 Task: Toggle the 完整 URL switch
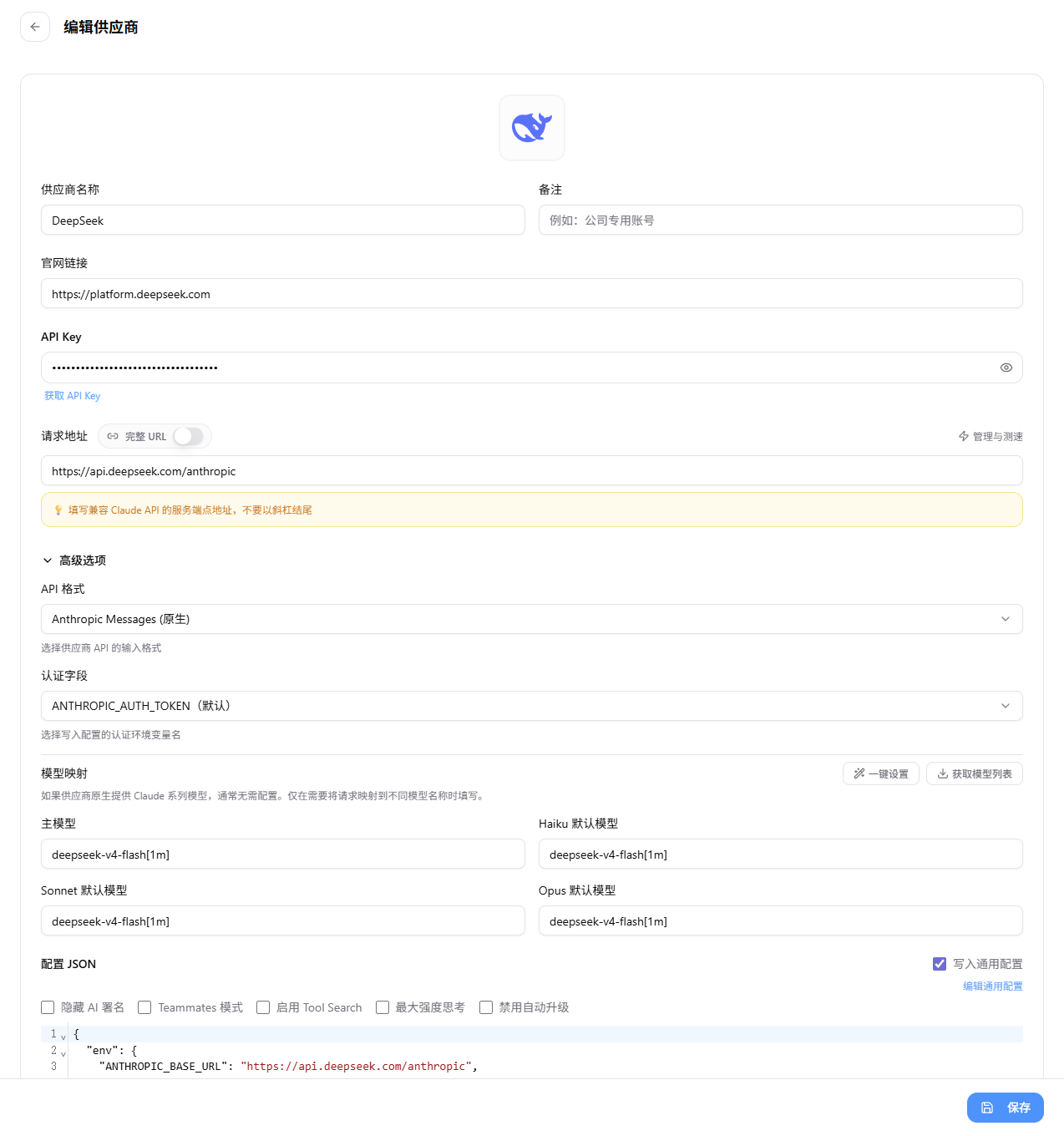click(x=189, y=436)
